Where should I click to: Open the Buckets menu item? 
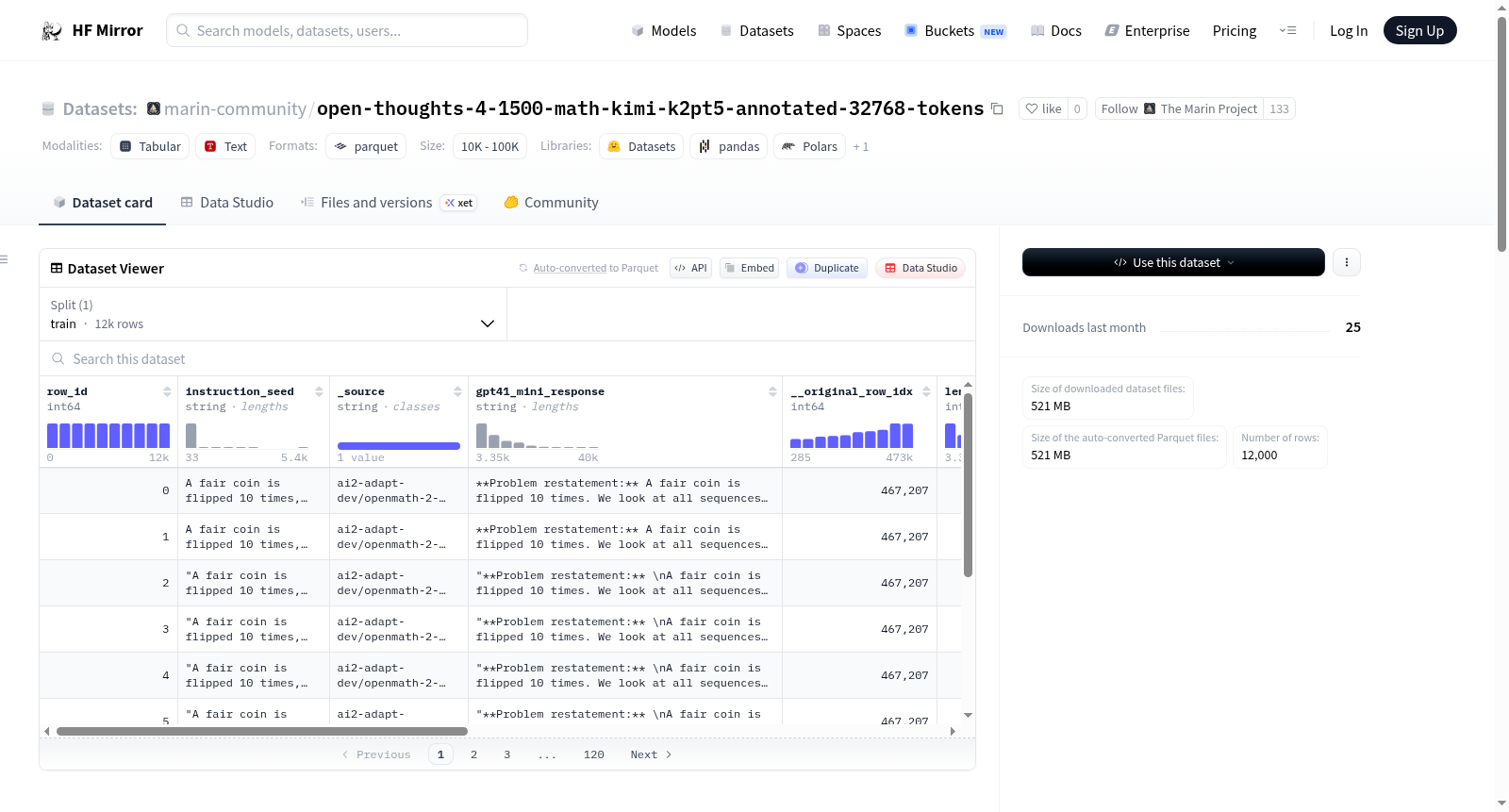955,31
